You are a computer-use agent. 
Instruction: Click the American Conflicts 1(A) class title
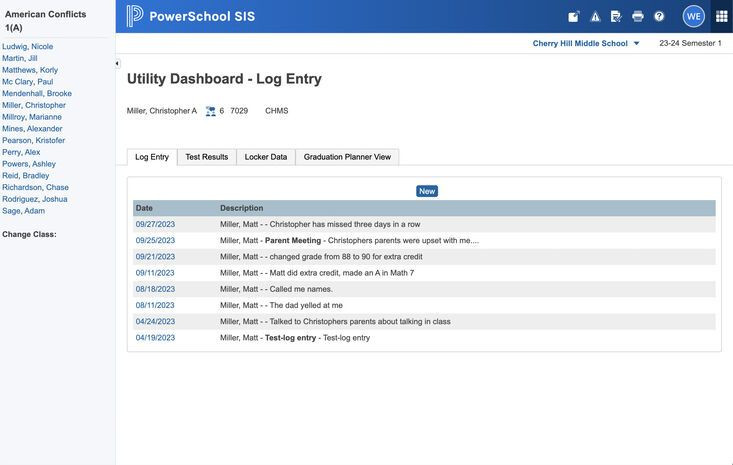click(45, 21)
